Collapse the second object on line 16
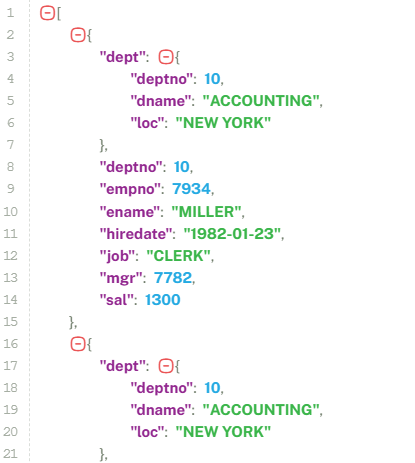The image size is (415, 463). [78, 344]
